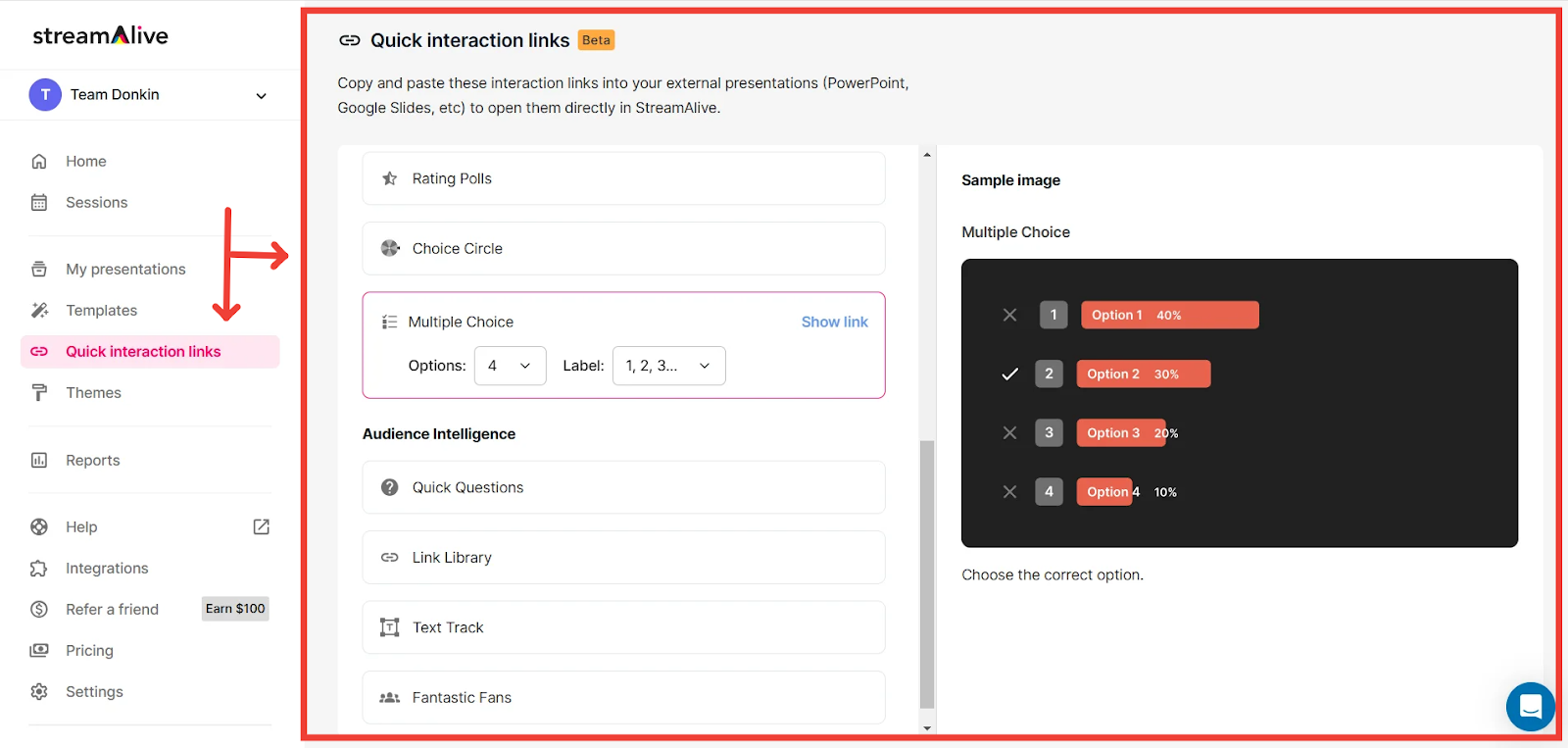Click the Choice Circle pie icon
The width and height of the screenshot is (1568, 748).
390,248
